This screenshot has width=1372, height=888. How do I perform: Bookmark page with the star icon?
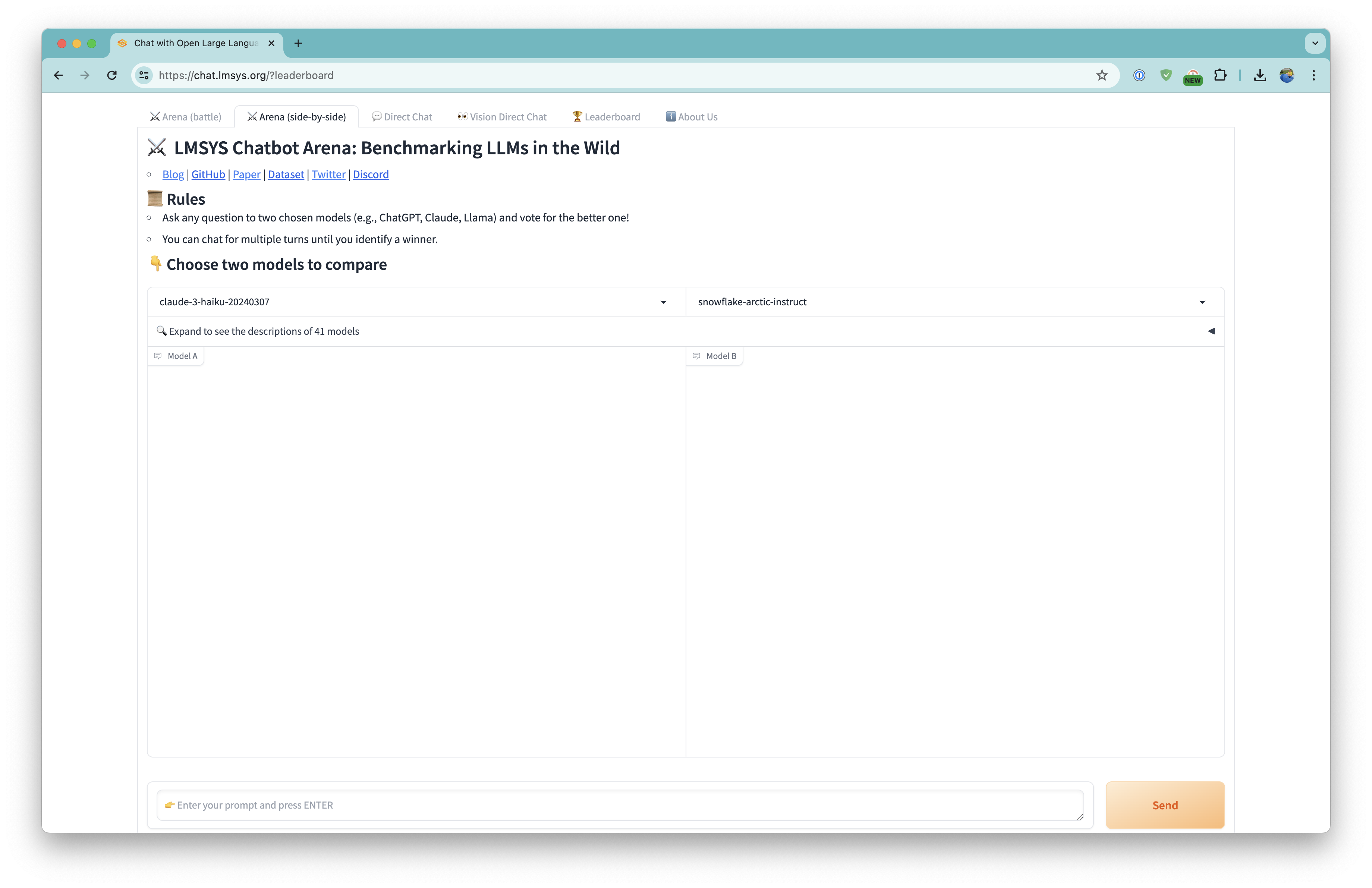tap(1102, 75)
